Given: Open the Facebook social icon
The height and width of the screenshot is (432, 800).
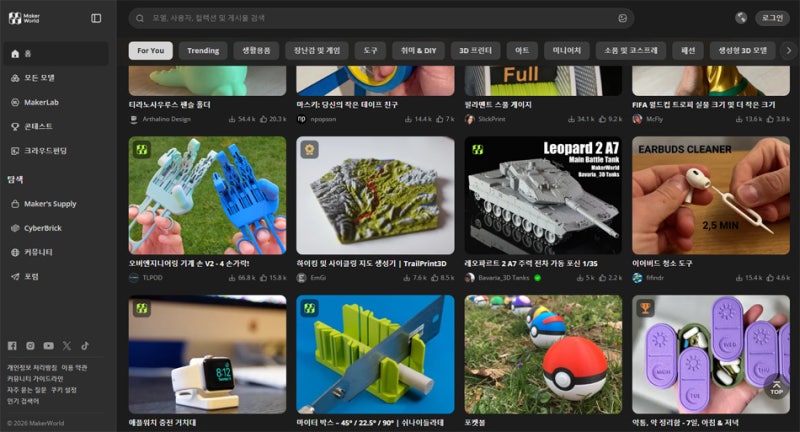Looking at the screenshot, I should (12, 346).
